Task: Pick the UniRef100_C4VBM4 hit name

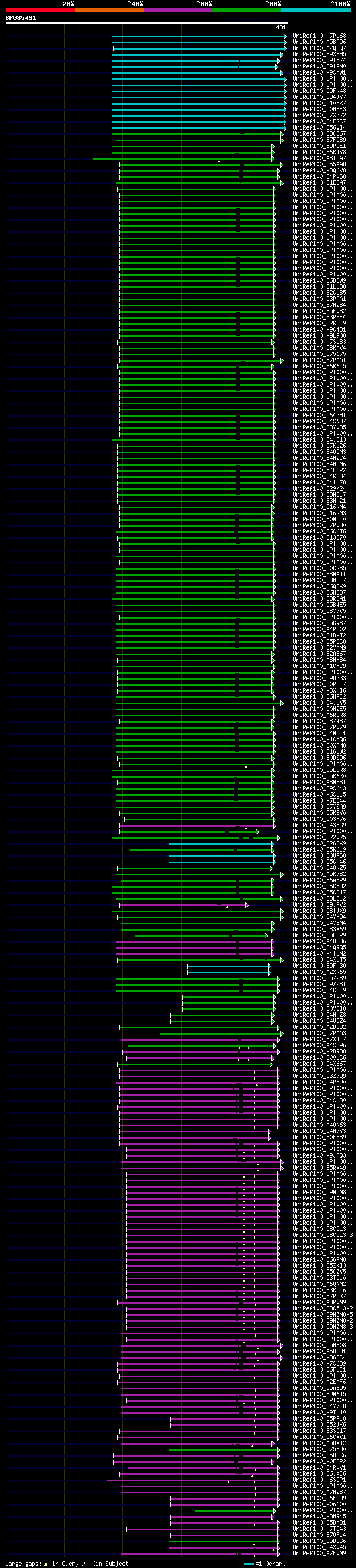Action: tap(319, 923)
